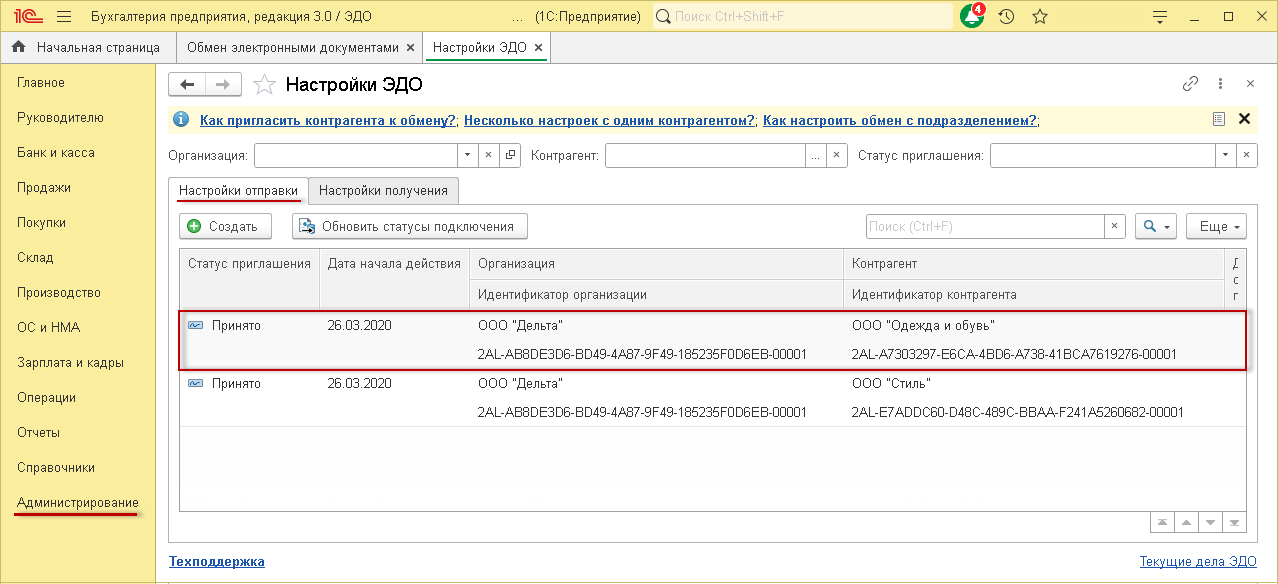Open the Техподдержка link
The width and height of the screenshot is (1278, 584).
point(217,562)
